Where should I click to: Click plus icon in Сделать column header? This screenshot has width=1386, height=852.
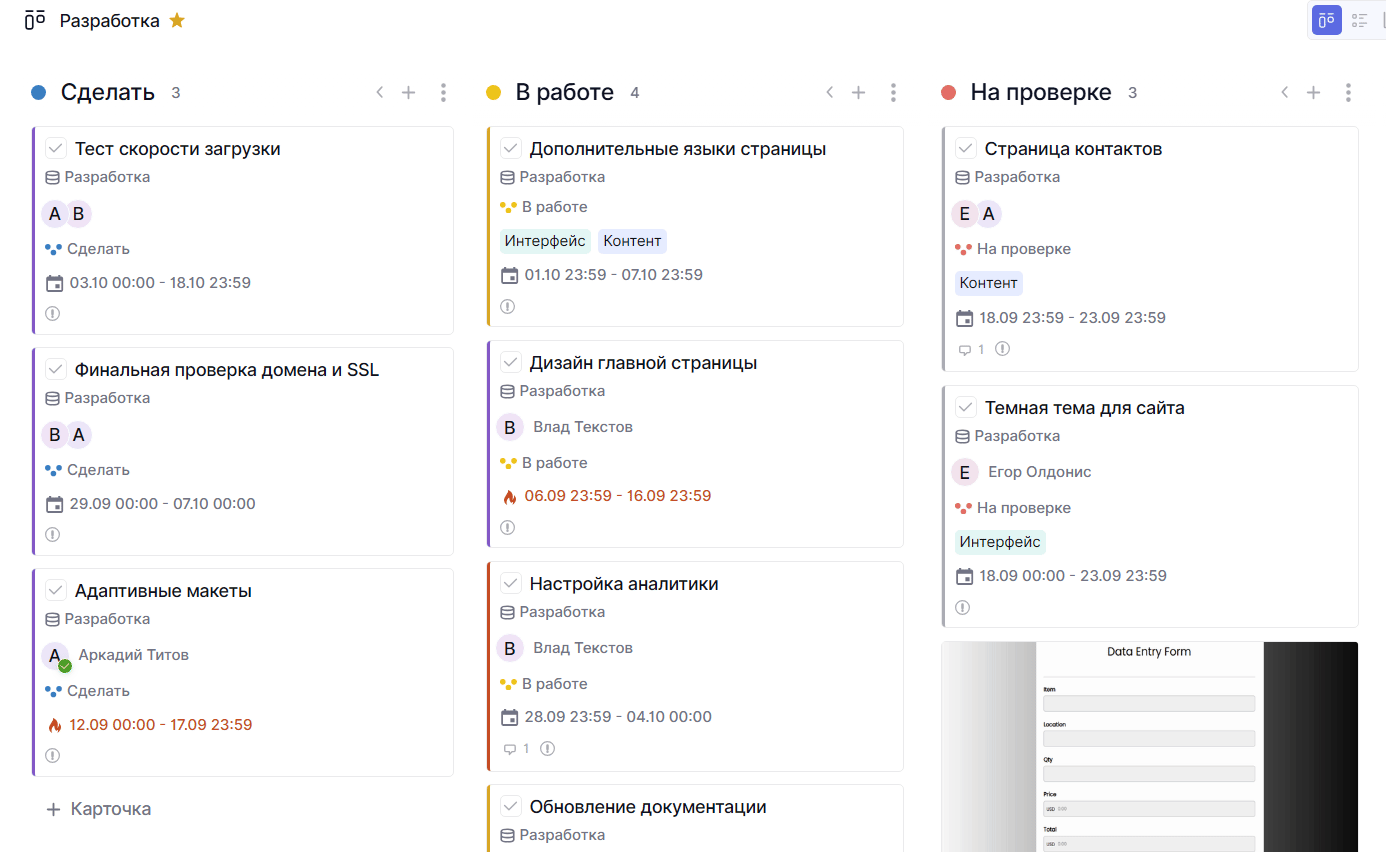408,93
